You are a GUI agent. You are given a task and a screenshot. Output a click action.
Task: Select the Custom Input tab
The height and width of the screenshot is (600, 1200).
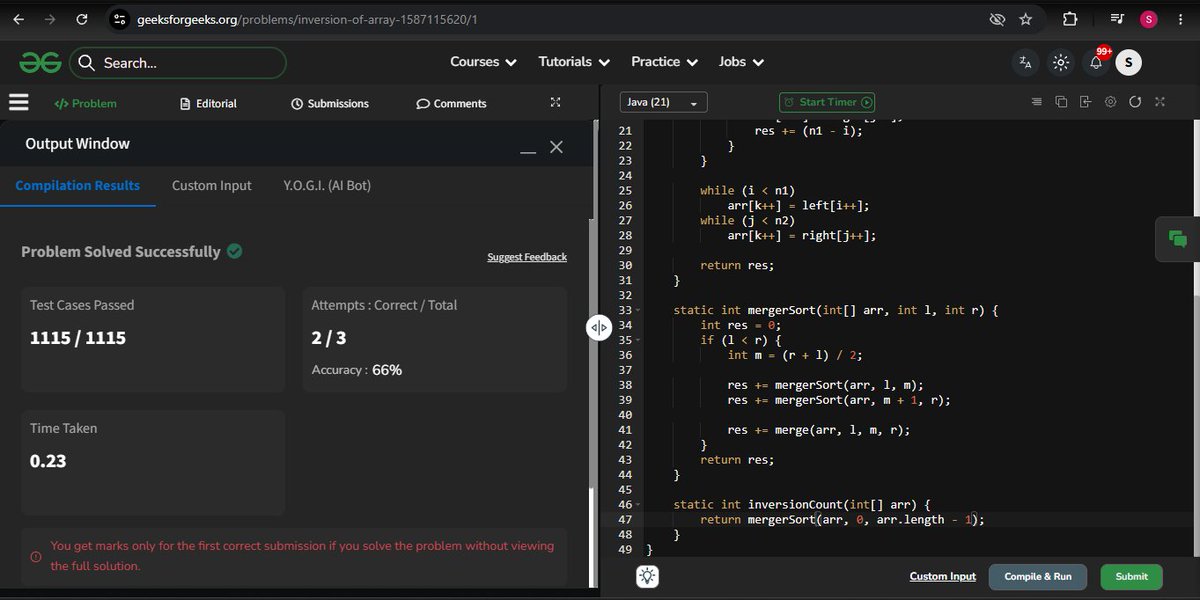(212, 185)
